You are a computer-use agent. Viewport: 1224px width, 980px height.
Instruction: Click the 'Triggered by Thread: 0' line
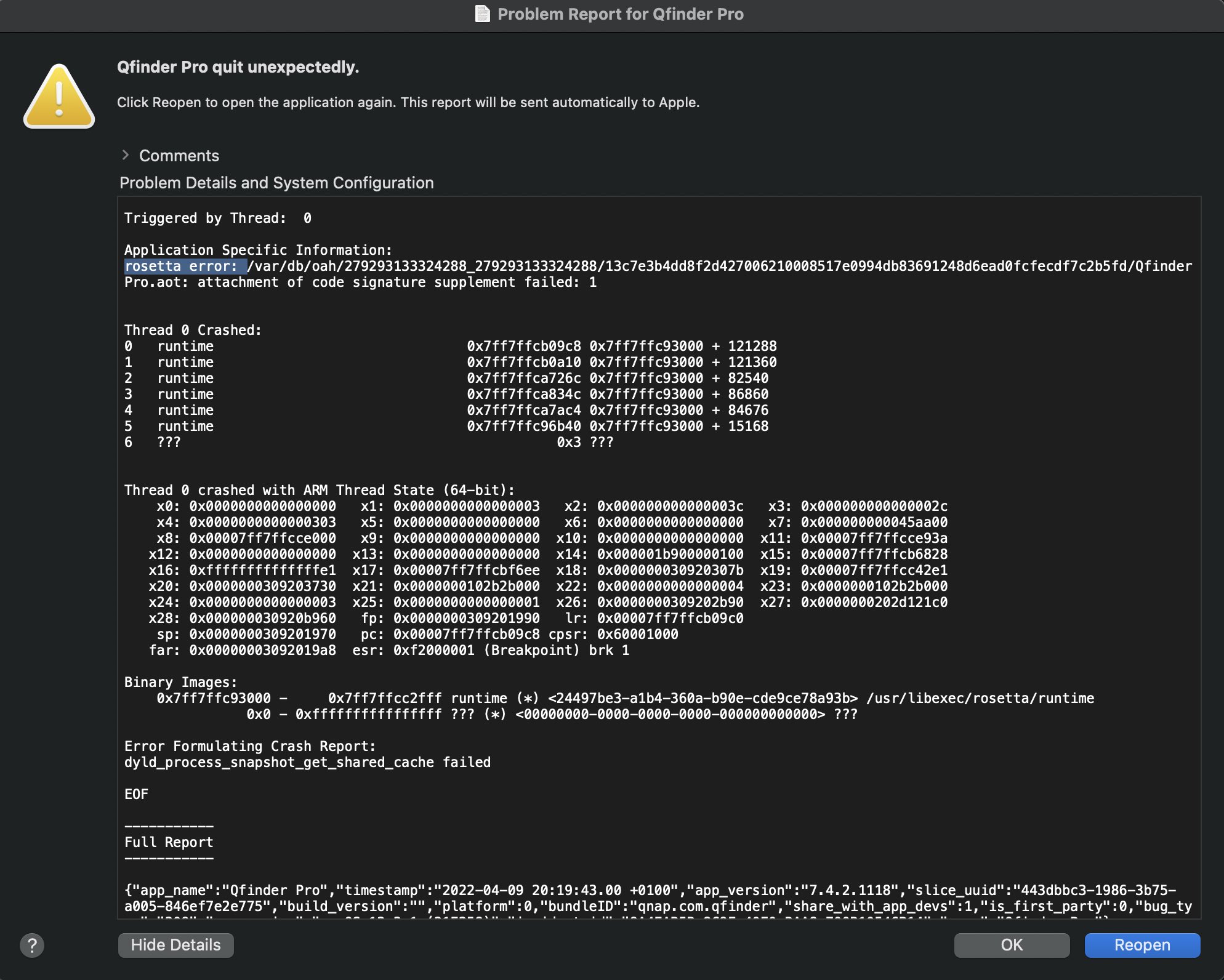coord(217,218)
